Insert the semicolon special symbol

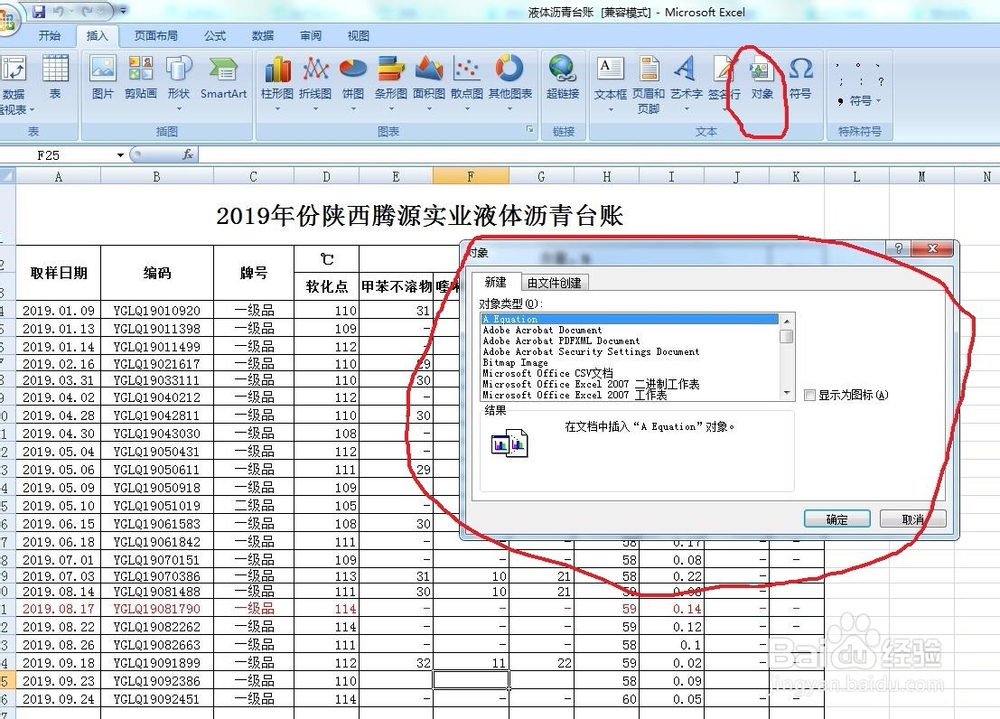pos(841,82)
